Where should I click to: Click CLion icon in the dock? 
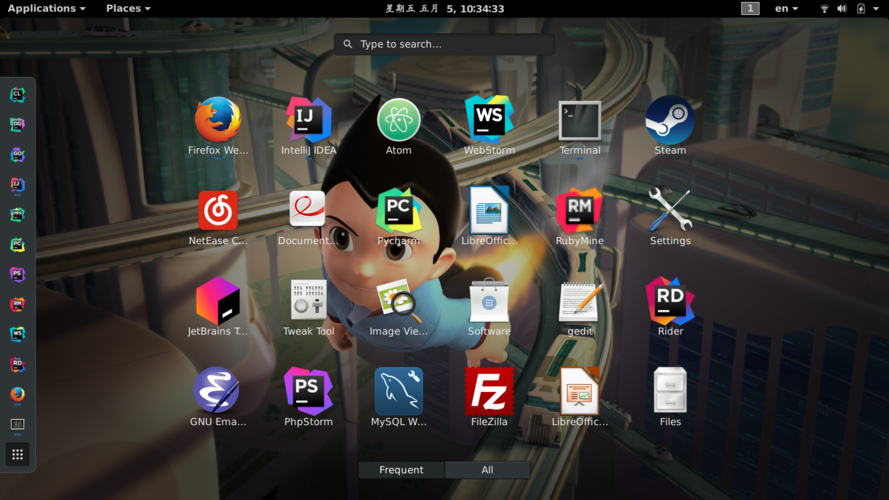pos(18,95)
